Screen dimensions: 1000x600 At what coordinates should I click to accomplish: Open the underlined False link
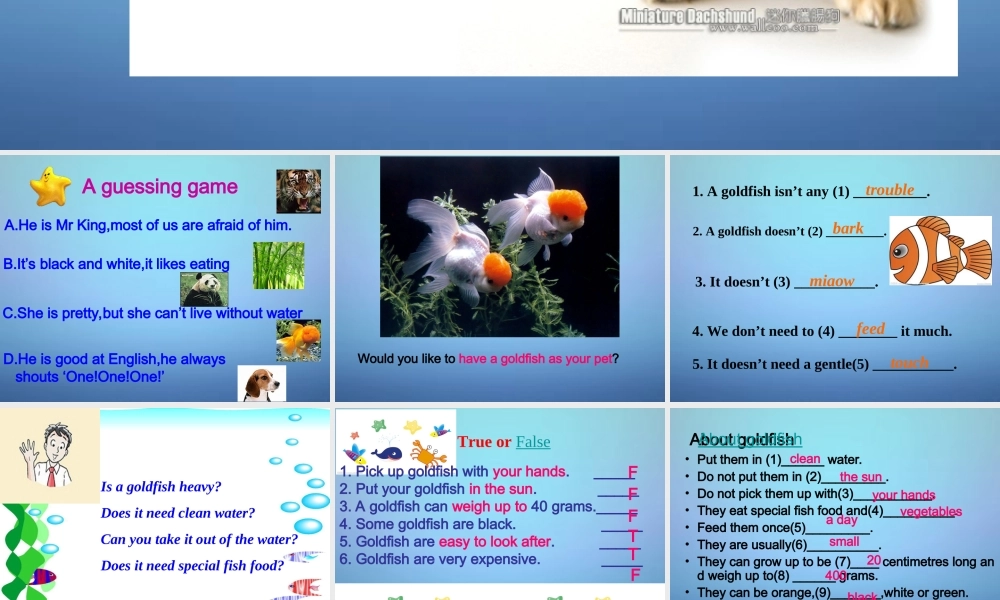coord(533,442)
